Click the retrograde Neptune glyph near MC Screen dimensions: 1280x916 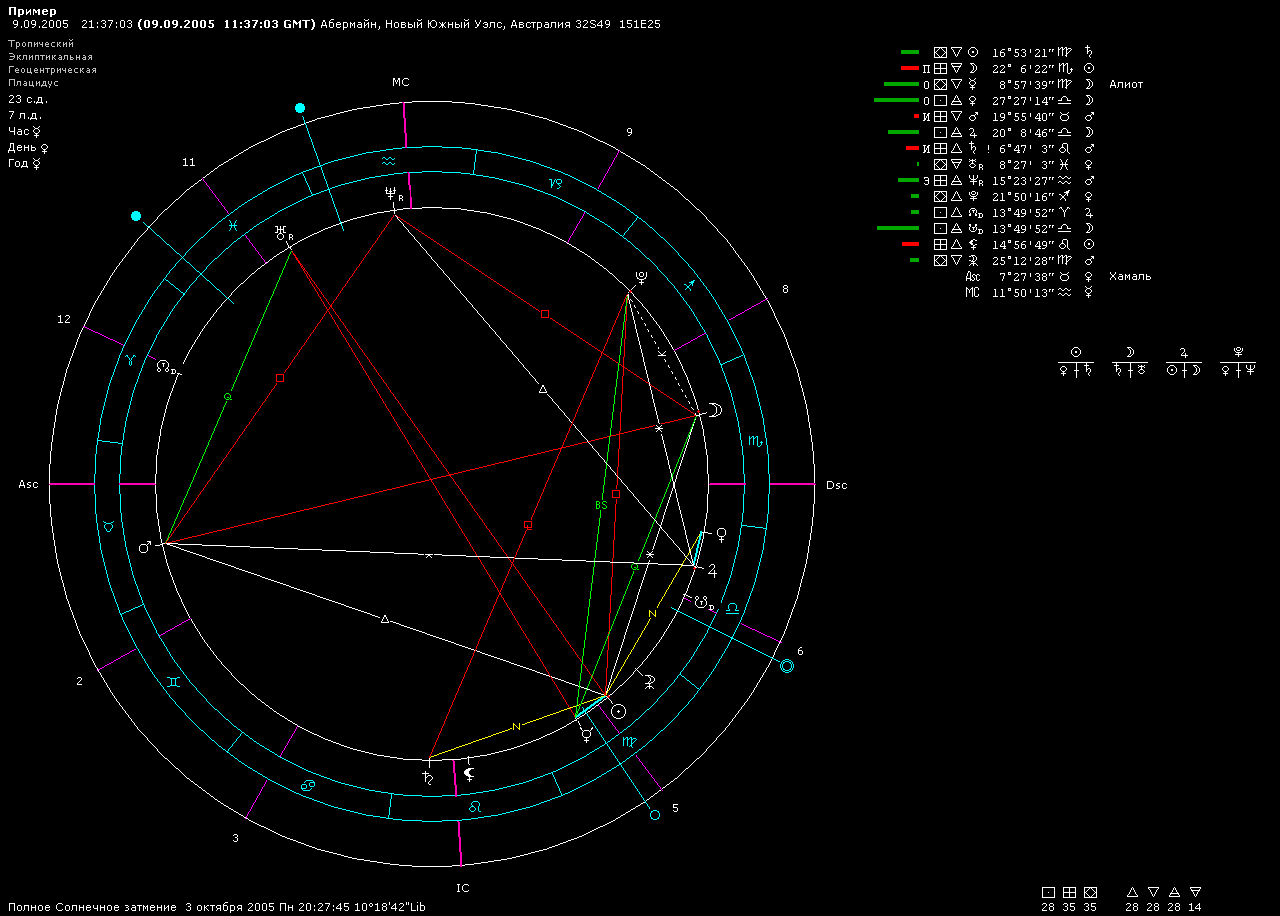pos(394,196)
